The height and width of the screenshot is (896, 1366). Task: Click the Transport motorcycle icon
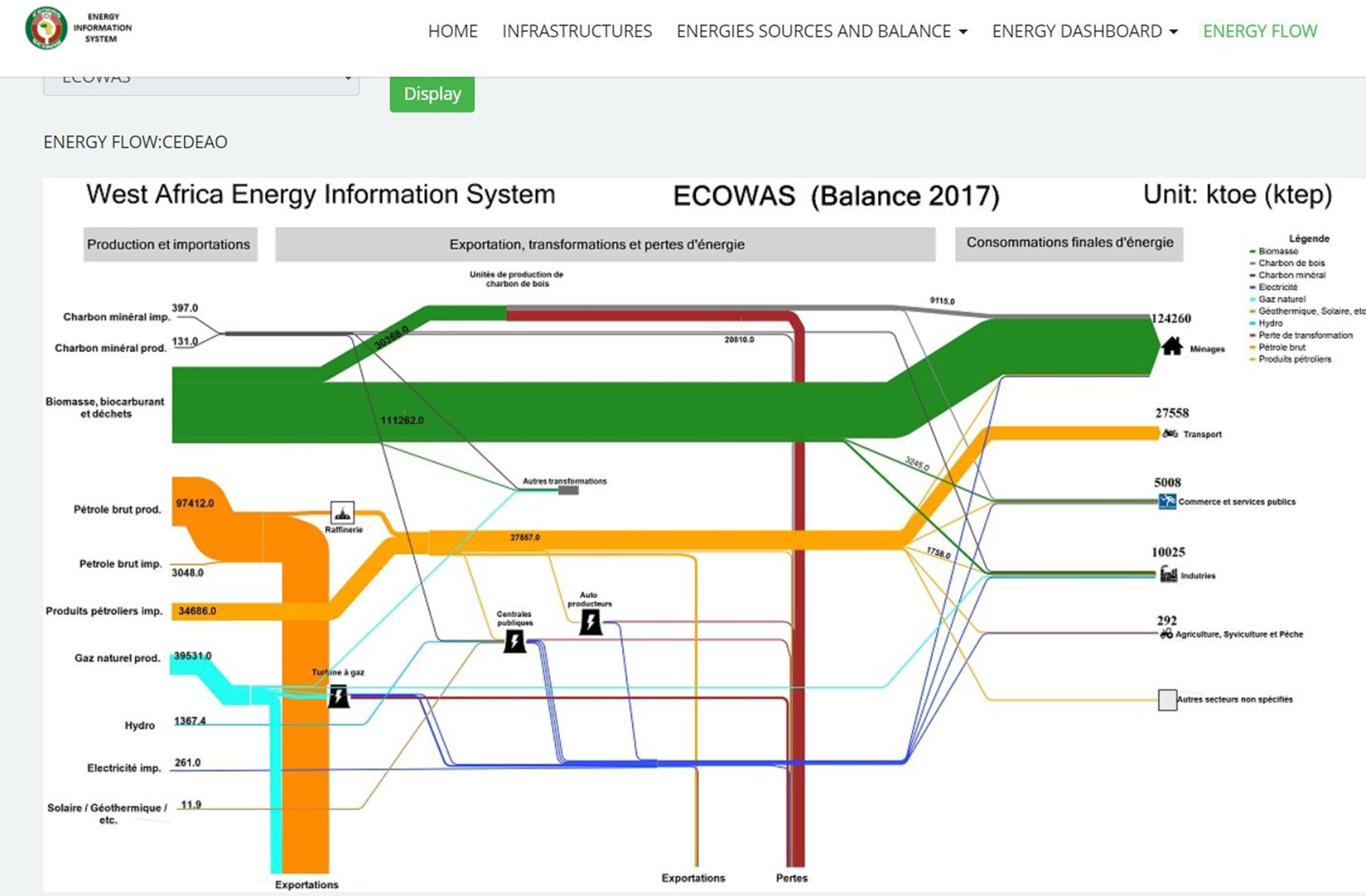coord(1170,434)
